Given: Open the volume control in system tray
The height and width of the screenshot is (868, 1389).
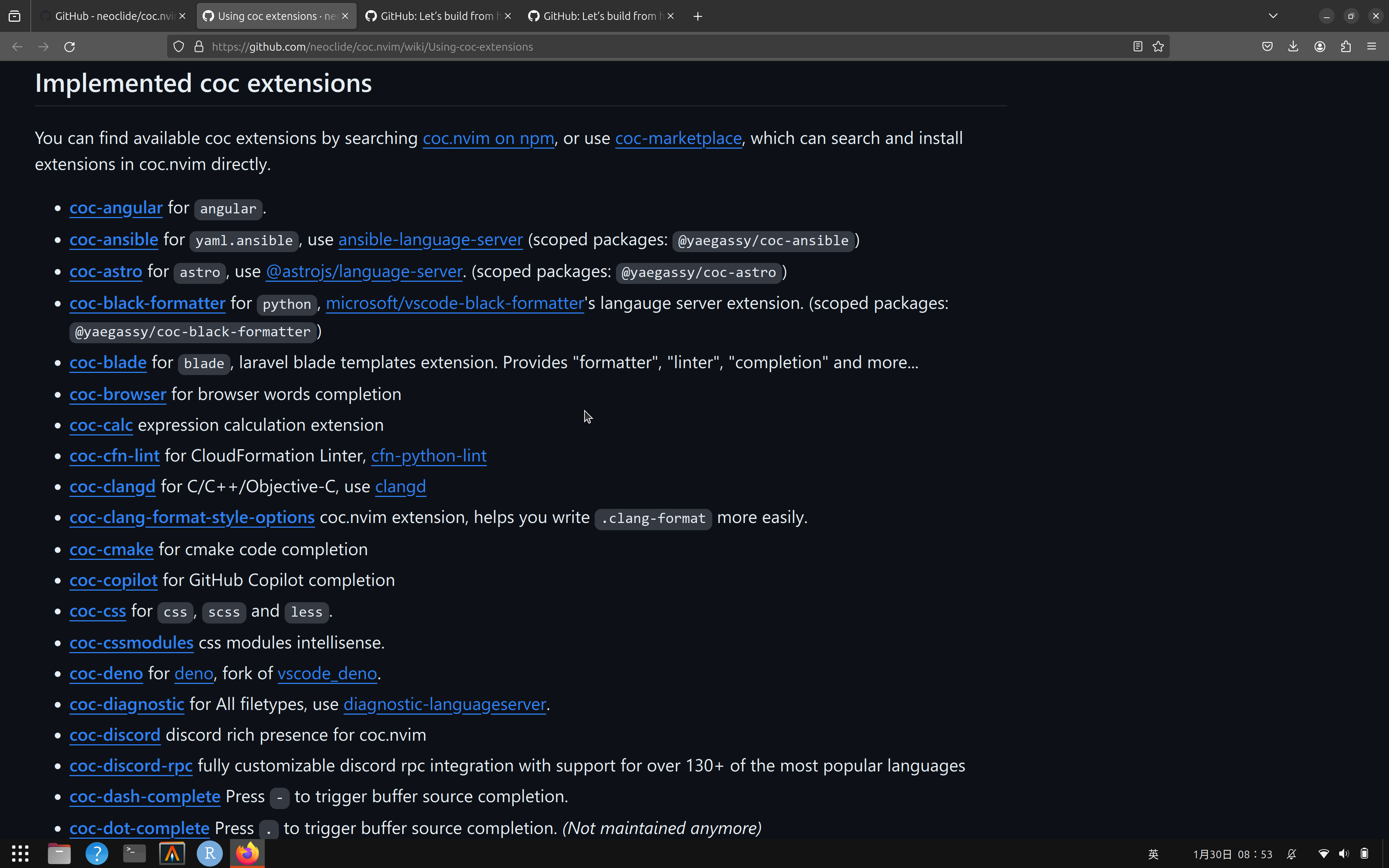Looking at the screenshot, I should pos(1344,854).
